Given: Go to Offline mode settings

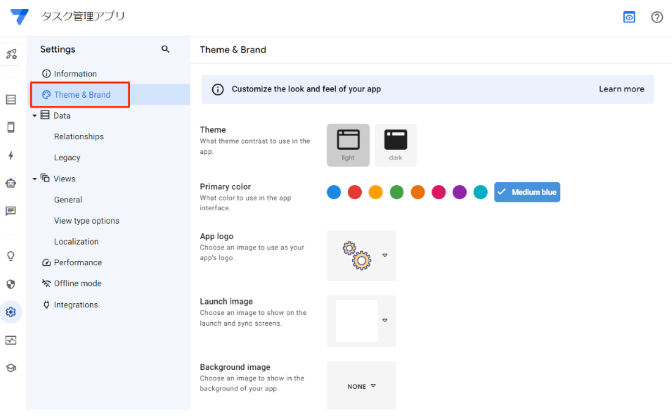Looking at the screenshot, I should point(80,284).
